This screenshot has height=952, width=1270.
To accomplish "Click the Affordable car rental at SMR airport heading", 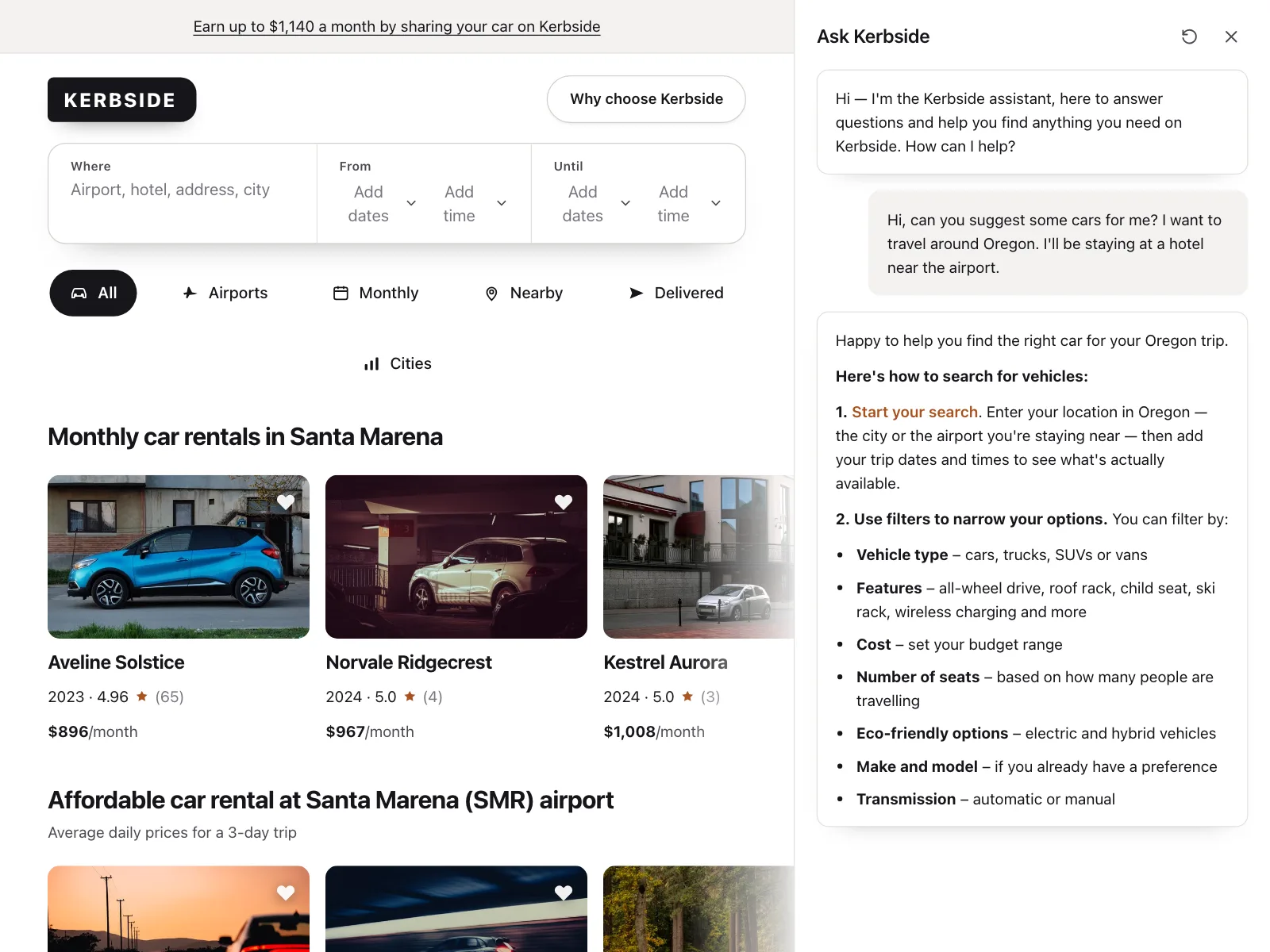I will pyautogui.click(x=331, y=800).
